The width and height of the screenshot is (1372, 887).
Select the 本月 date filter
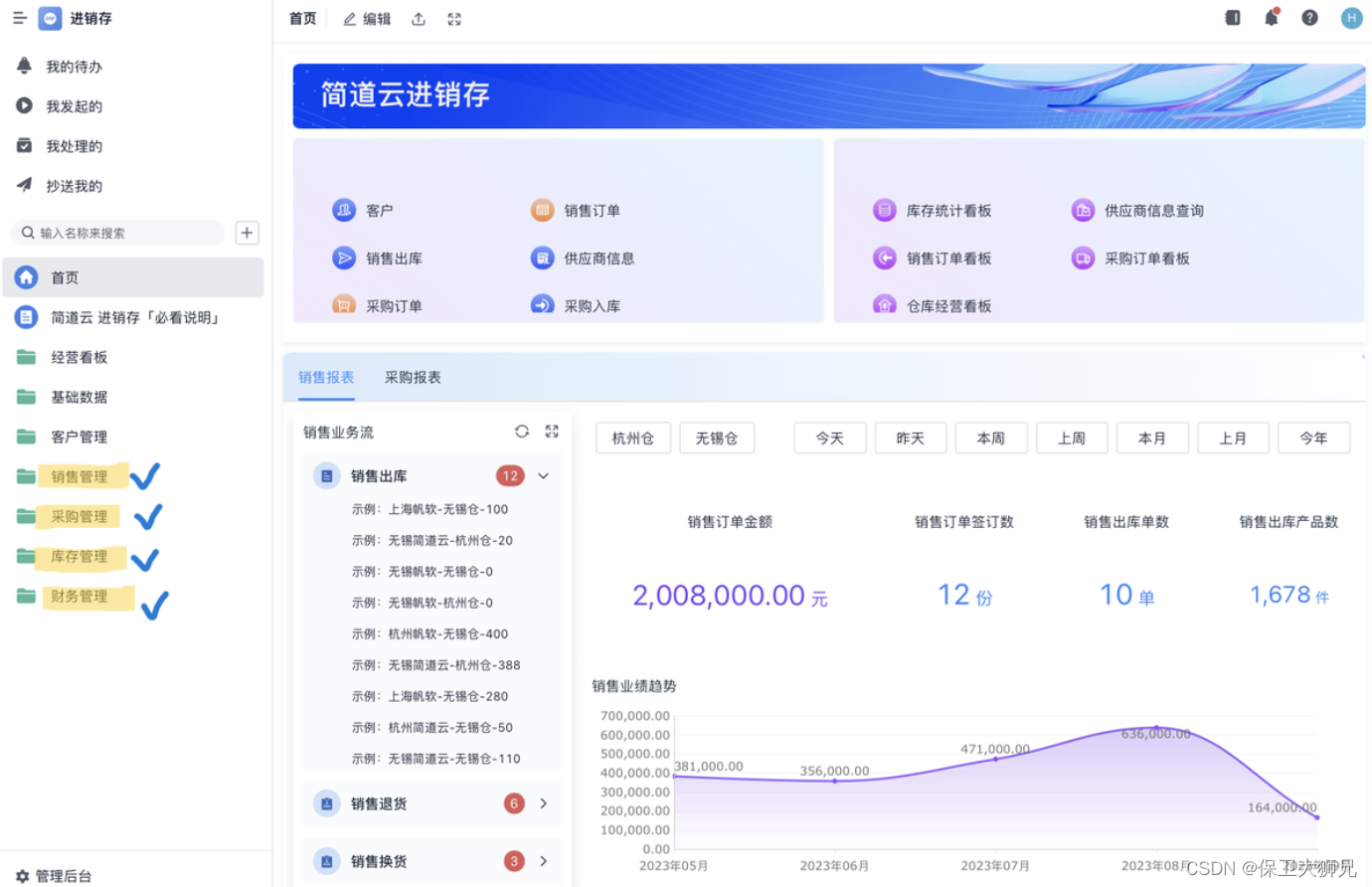click(x=1152, y=438)
